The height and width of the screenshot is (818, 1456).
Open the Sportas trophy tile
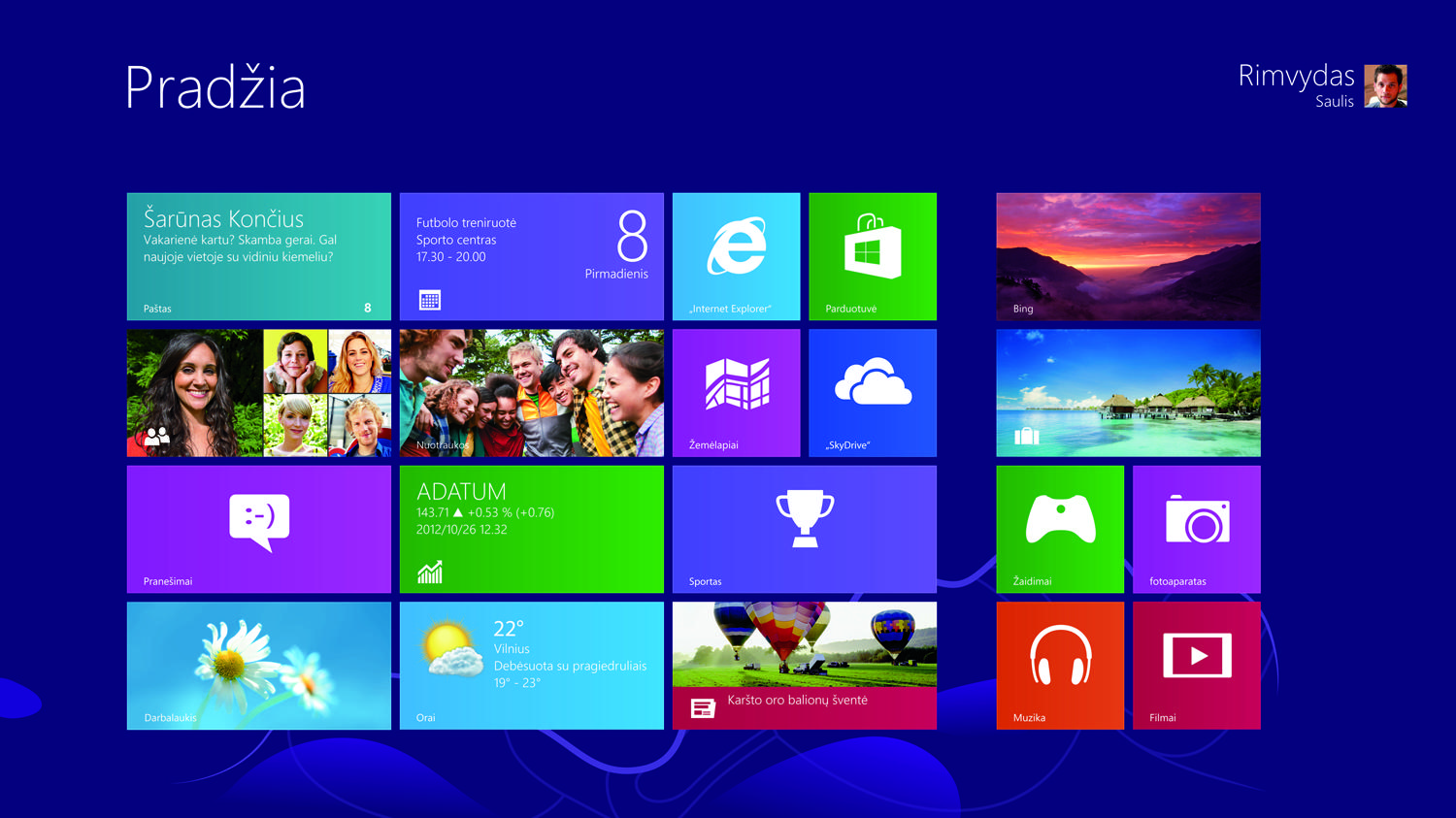pyautogui.click(x=804, y=529)
